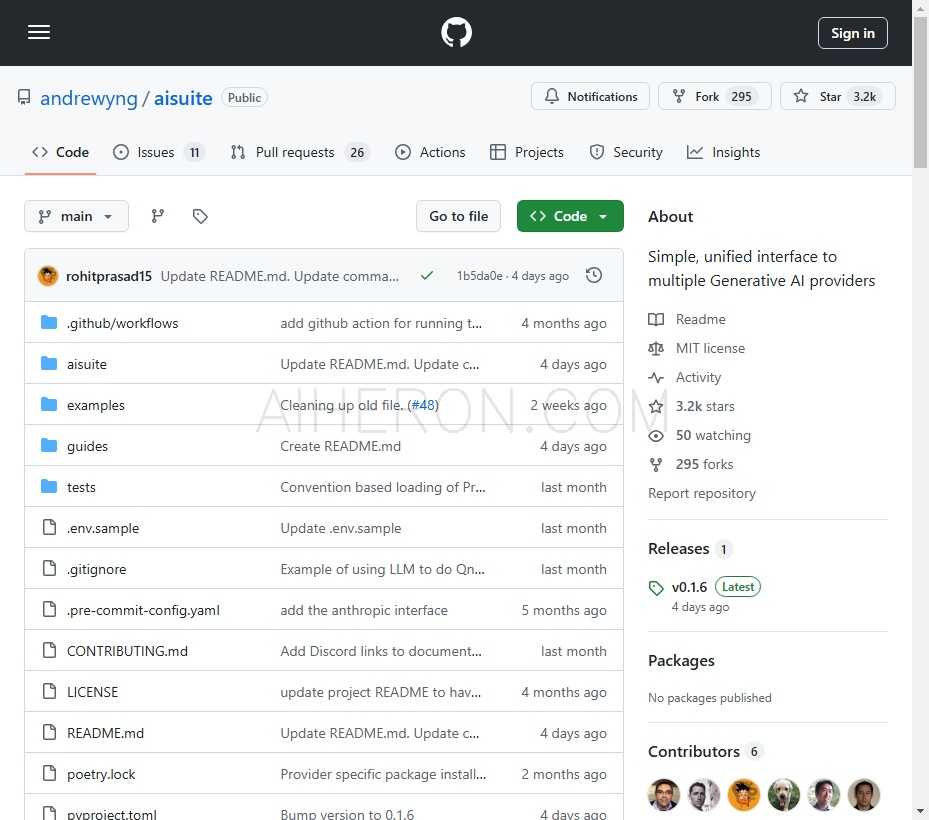Click the Notifications bell button

coord(590,96)
